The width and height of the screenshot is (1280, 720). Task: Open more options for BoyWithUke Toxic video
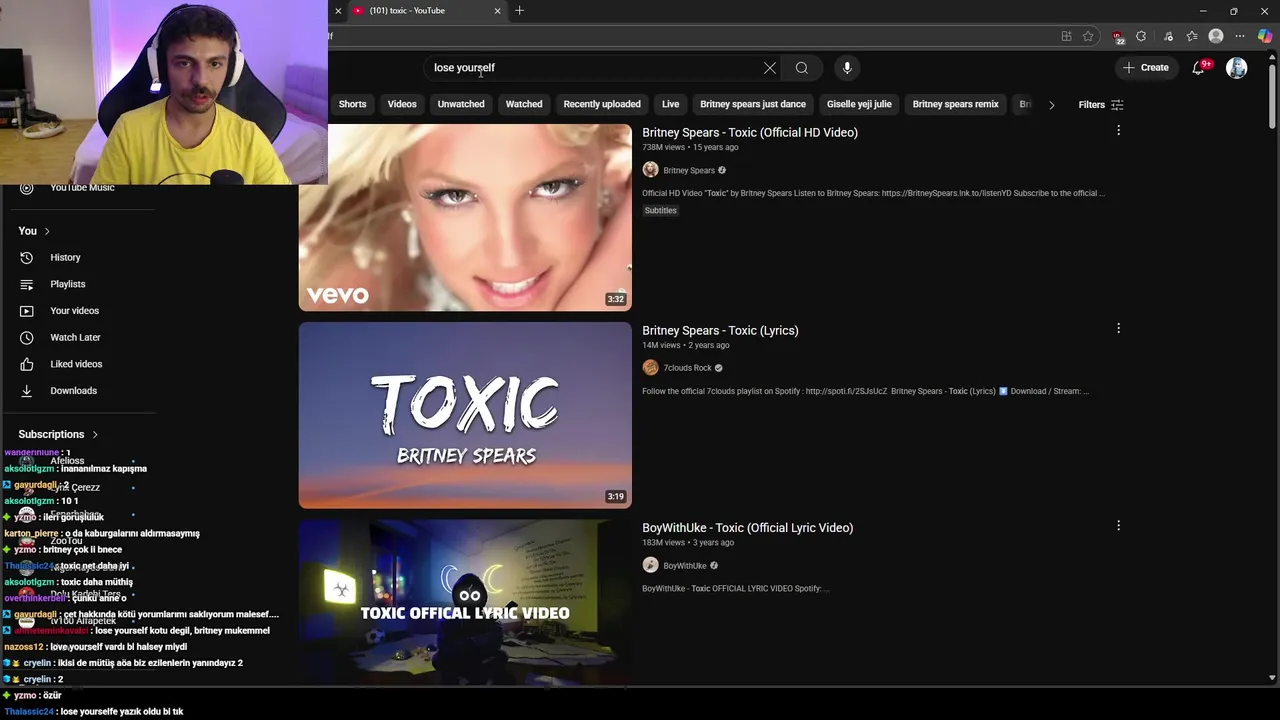[1118, 526]
